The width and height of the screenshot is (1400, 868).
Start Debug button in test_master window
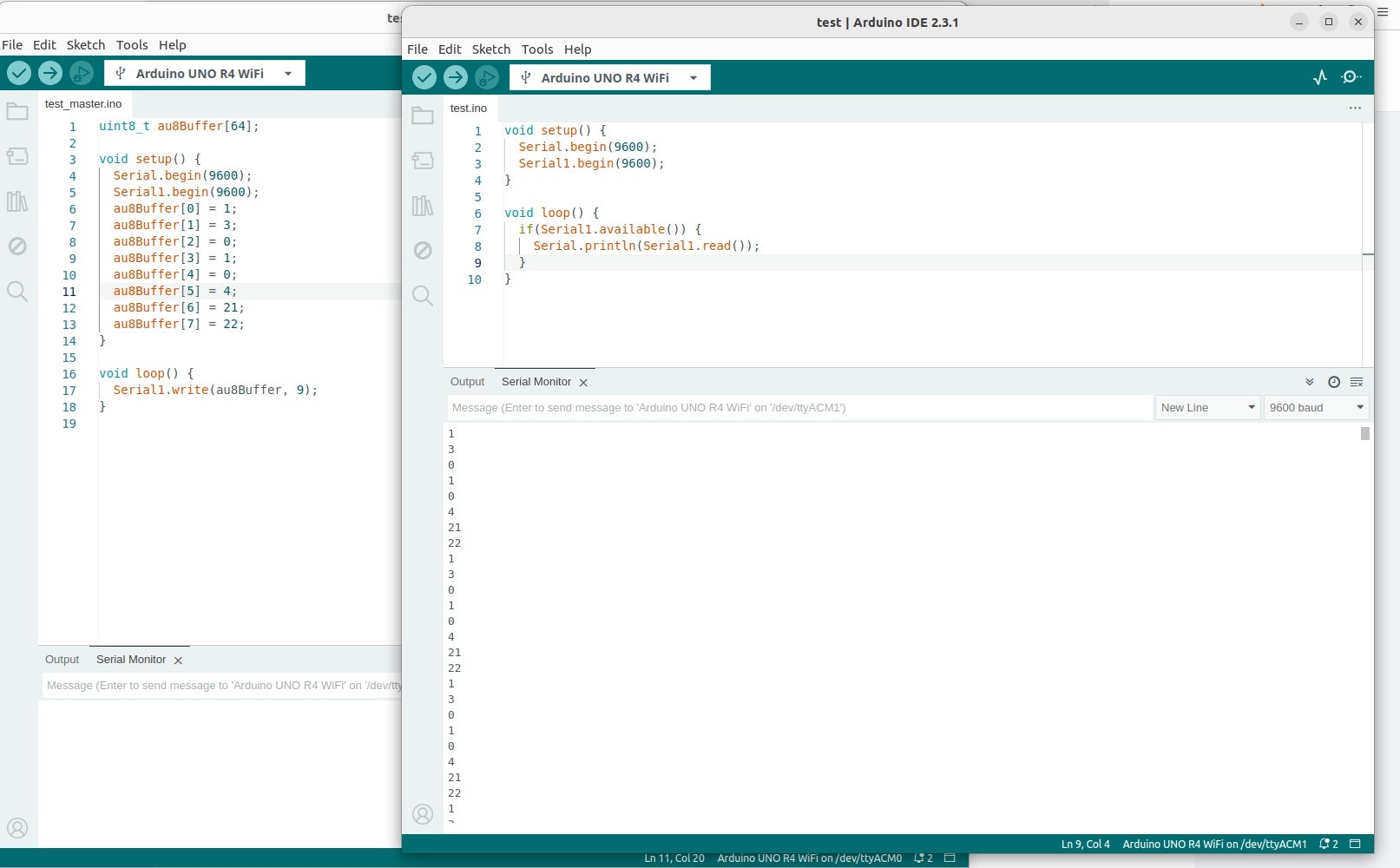(82, 73)
